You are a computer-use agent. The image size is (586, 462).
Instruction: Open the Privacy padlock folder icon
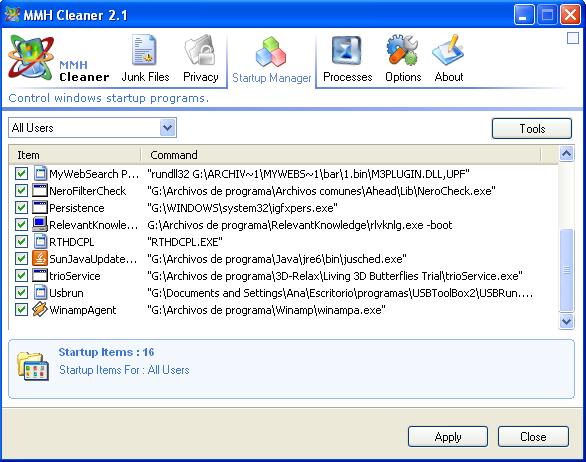200,50
